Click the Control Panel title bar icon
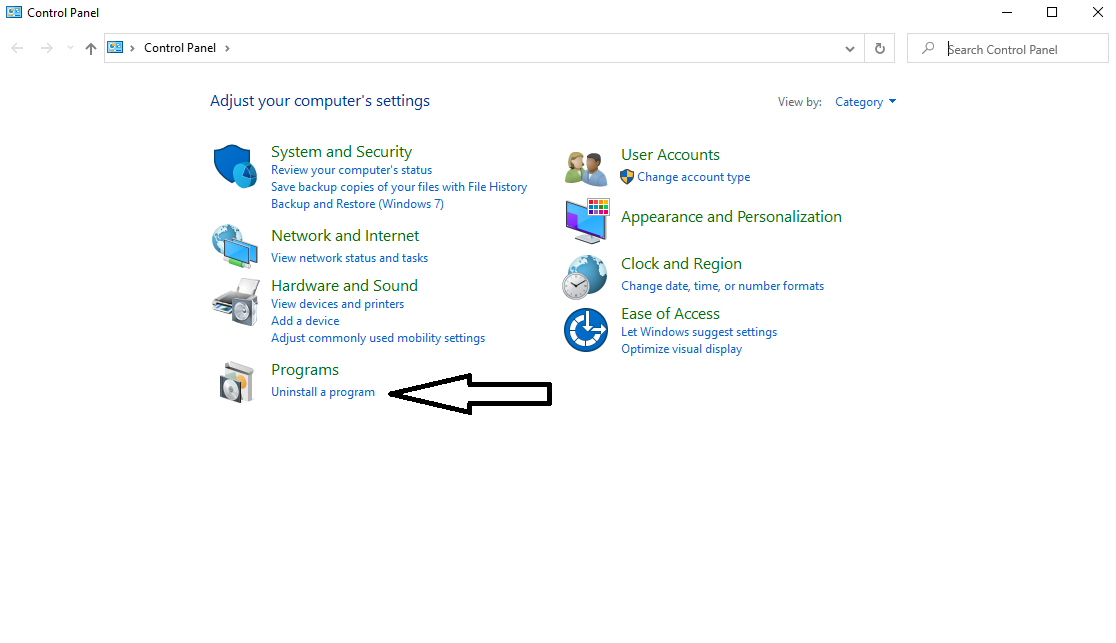 pyautogui.click(x=14, y=12)
